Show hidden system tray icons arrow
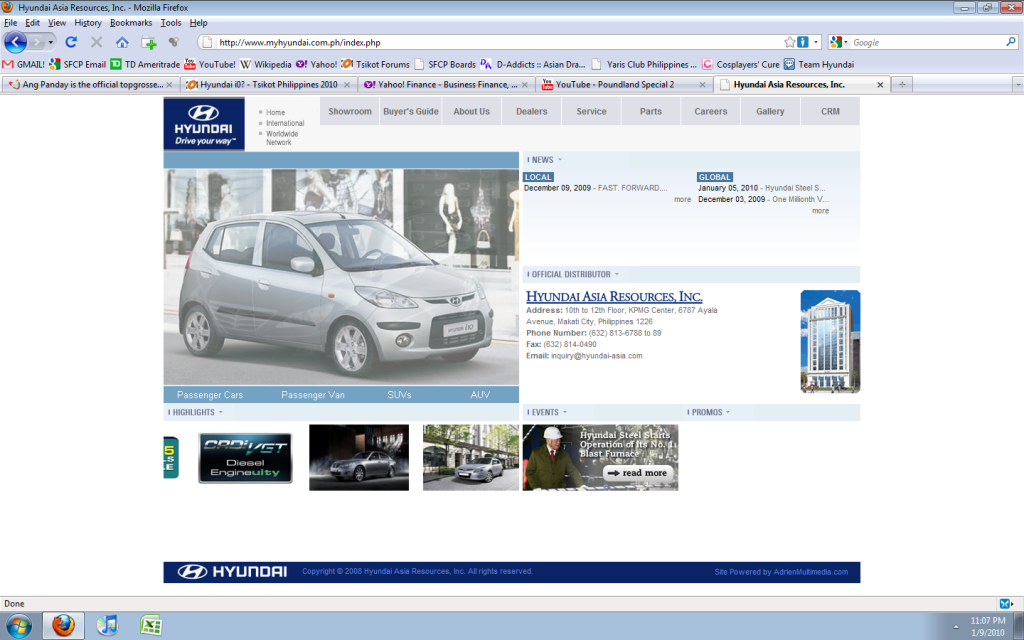1024x640 pixels. 955,626
